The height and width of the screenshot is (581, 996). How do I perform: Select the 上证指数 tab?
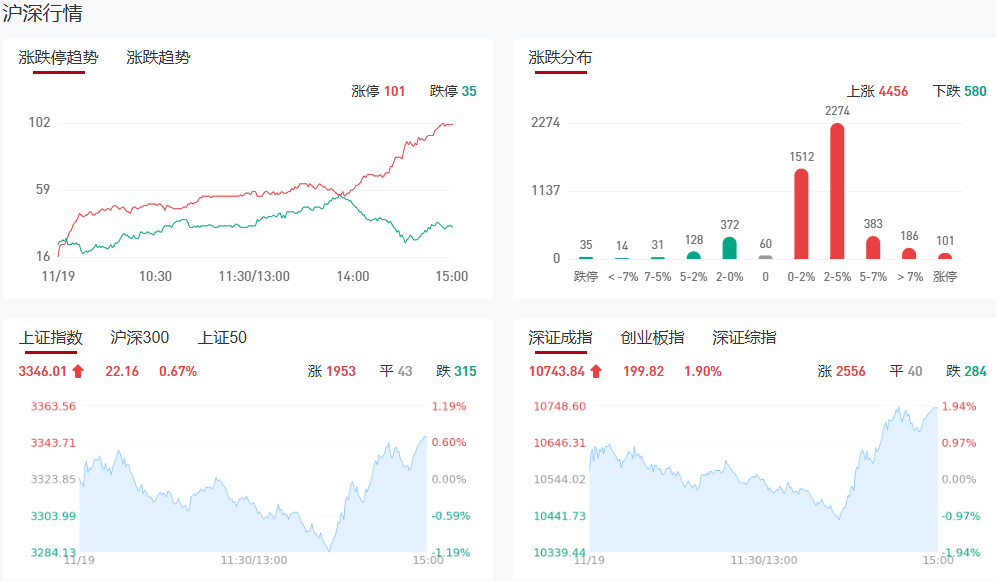[x=50, y=338]
